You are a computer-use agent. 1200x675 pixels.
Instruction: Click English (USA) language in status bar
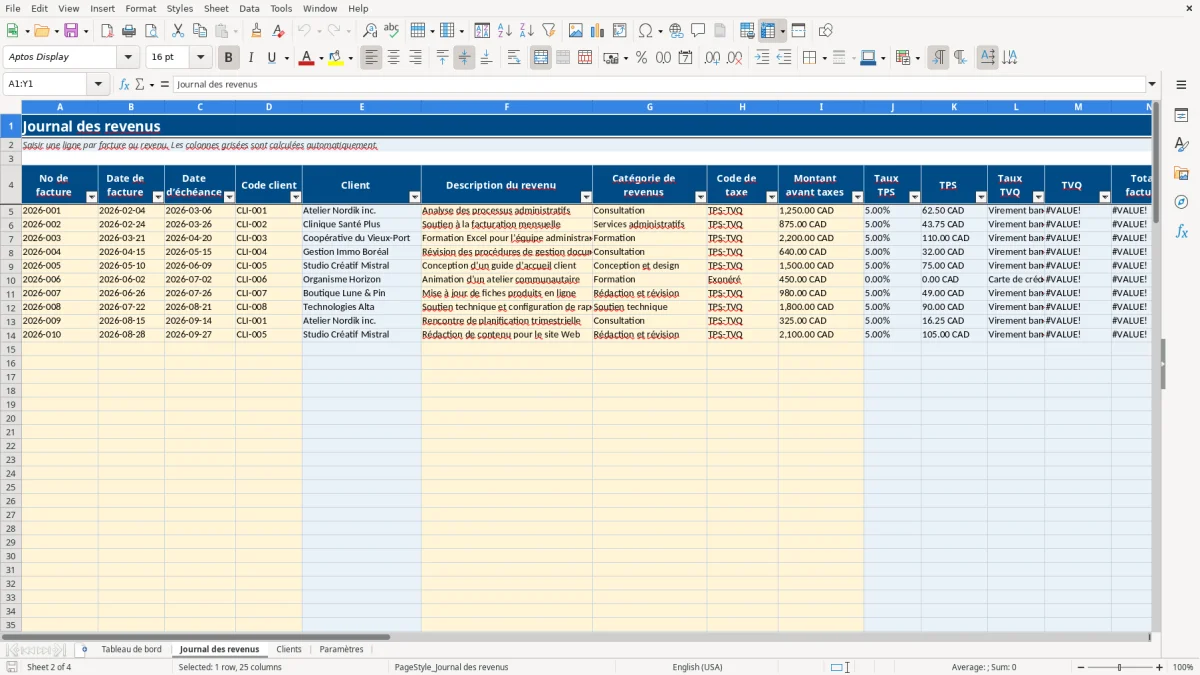[x=697, y=667]
